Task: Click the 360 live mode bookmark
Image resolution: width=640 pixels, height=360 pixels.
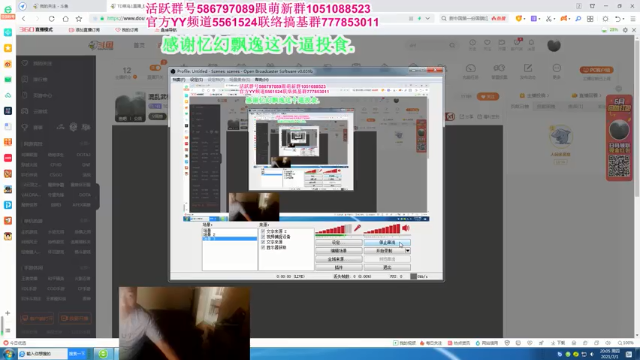Action: [x=36, y=30]
